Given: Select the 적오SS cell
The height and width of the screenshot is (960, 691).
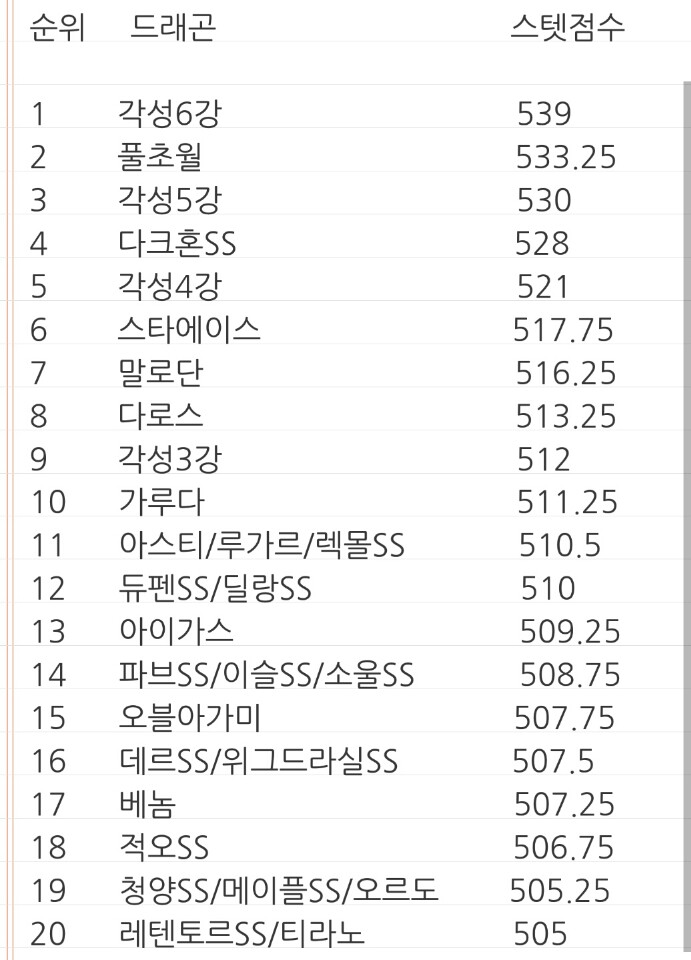Looking at the screenshot, I should pos(163,848).
